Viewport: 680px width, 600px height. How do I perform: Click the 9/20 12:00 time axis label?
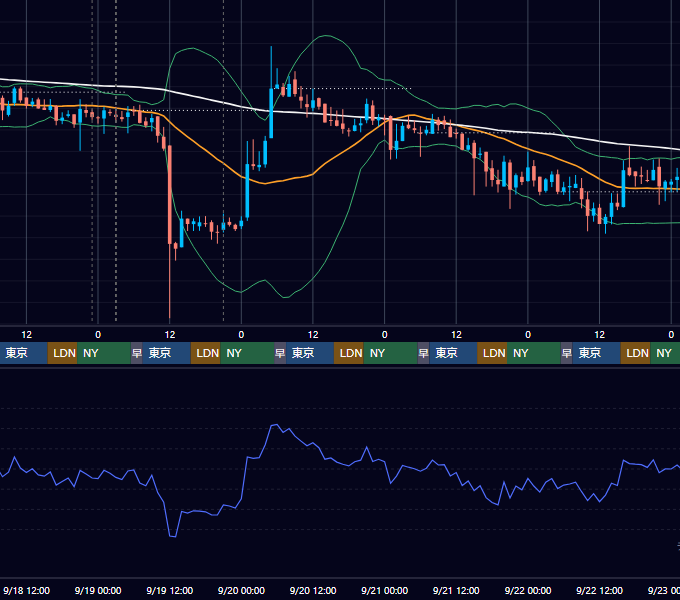pos(313,590)
